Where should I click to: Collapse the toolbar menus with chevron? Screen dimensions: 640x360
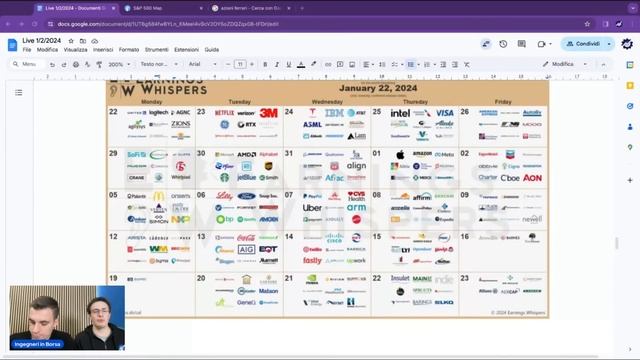click(x=603, y=64)
